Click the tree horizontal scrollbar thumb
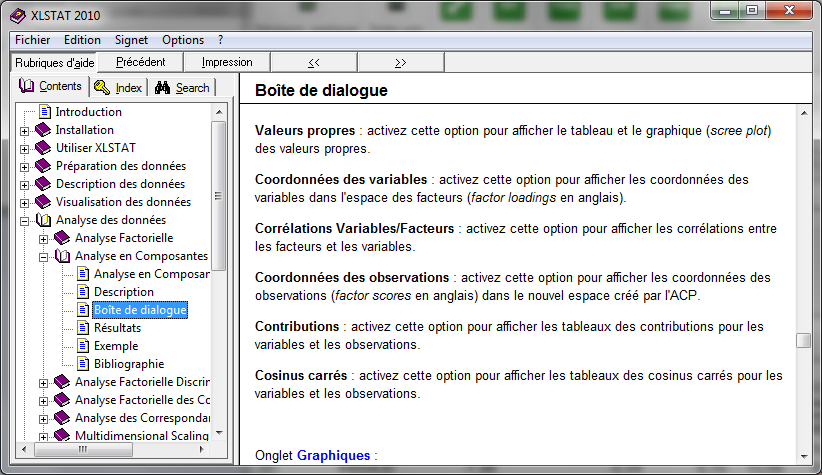 coord(83,449)
